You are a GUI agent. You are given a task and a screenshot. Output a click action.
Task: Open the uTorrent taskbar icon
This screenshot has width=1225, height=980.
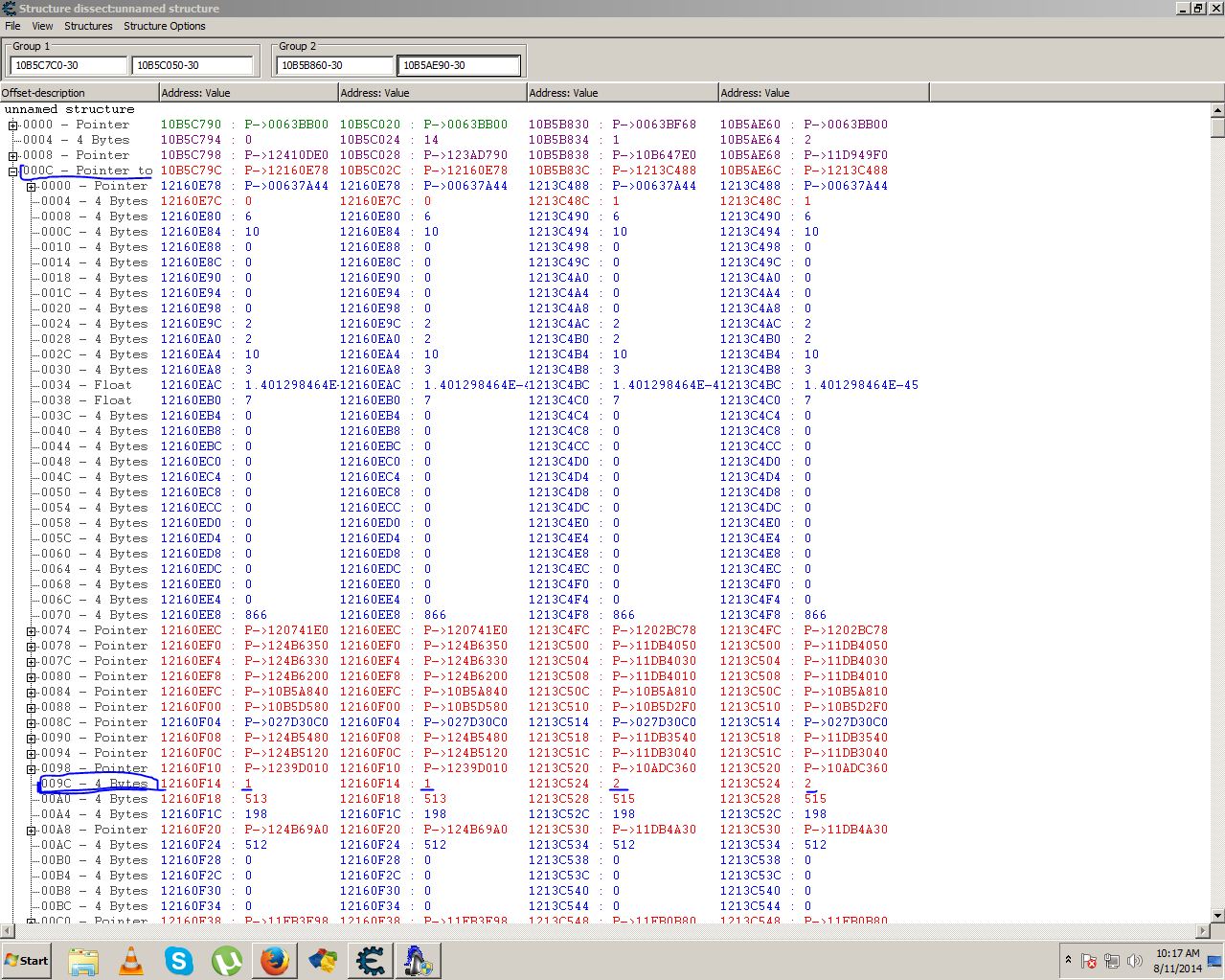tap(226, 960)
